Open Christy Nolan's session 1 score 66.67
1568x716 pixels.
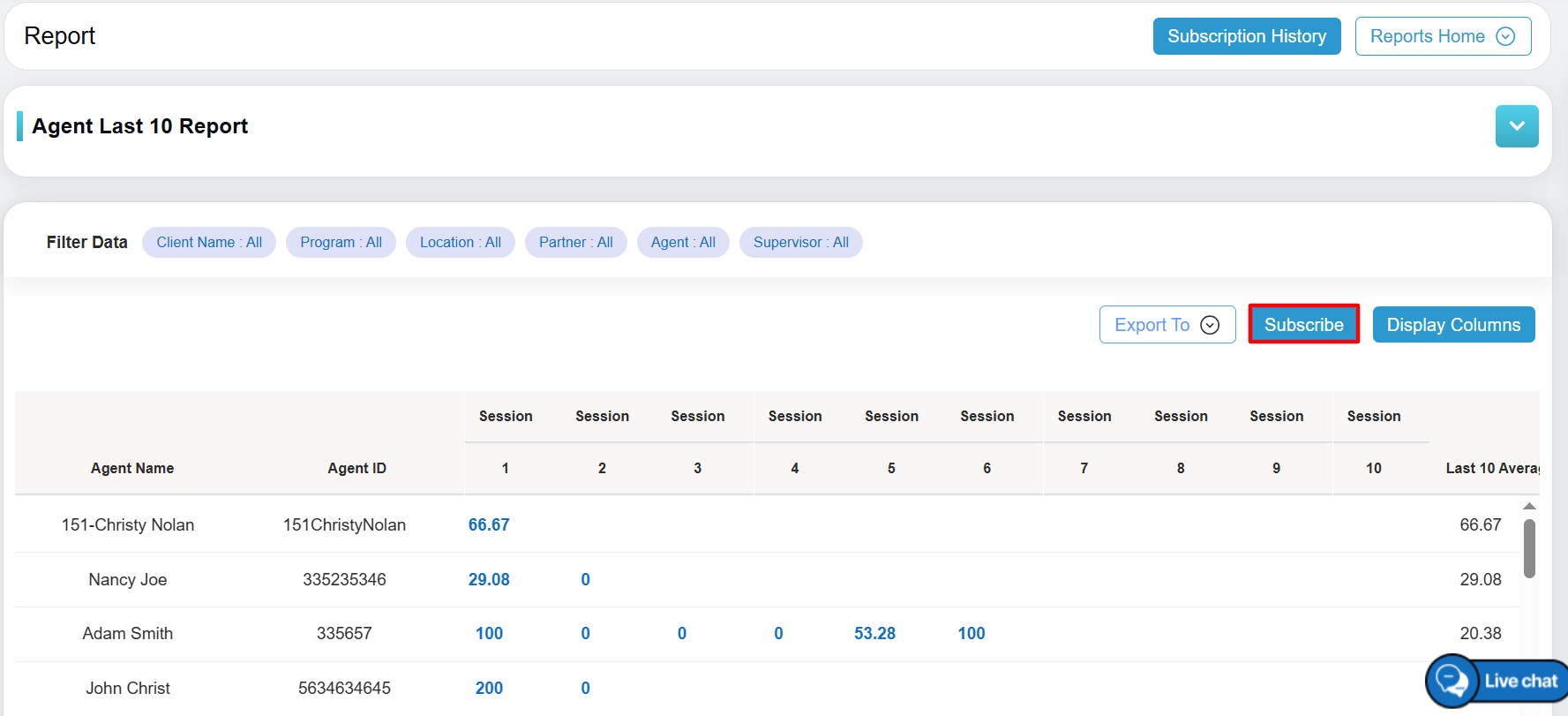489,524
